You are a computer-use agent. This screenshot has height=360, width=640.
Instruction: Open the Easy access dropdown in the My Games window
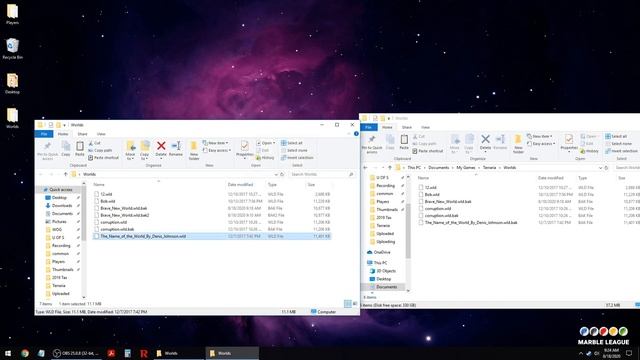(541, 144)
